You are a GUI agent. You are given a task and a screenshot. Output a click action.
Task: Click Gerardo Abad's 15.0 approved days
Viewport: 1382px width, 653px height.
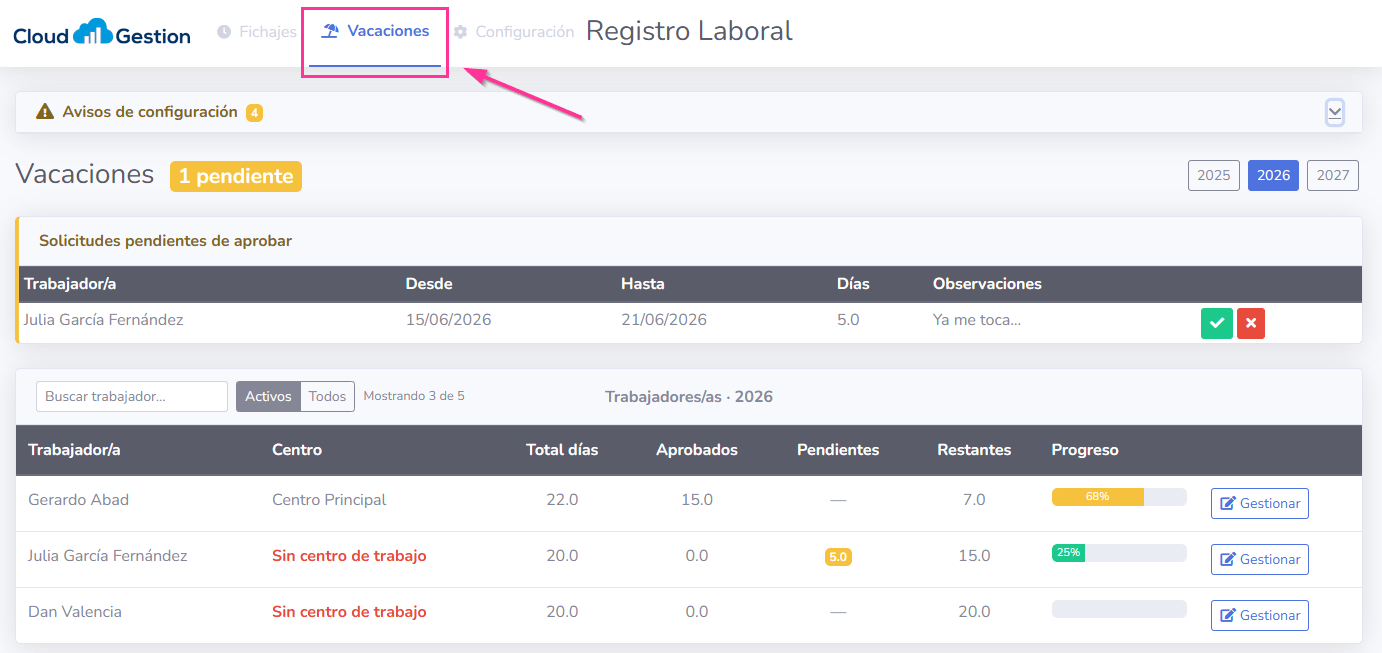click(x=697, y=500)
